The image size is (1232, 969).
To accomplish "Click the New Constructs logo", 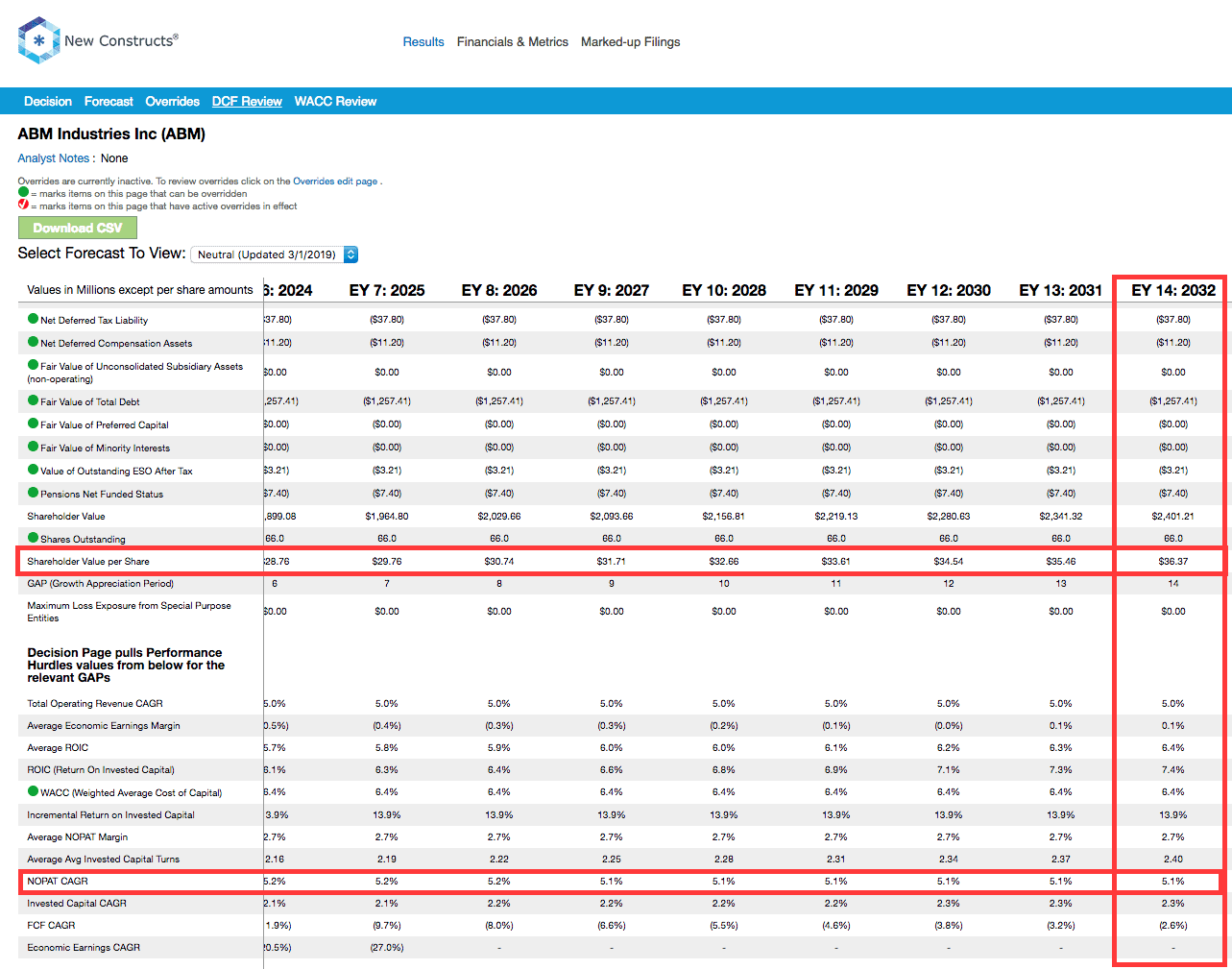I will point(98,40).
